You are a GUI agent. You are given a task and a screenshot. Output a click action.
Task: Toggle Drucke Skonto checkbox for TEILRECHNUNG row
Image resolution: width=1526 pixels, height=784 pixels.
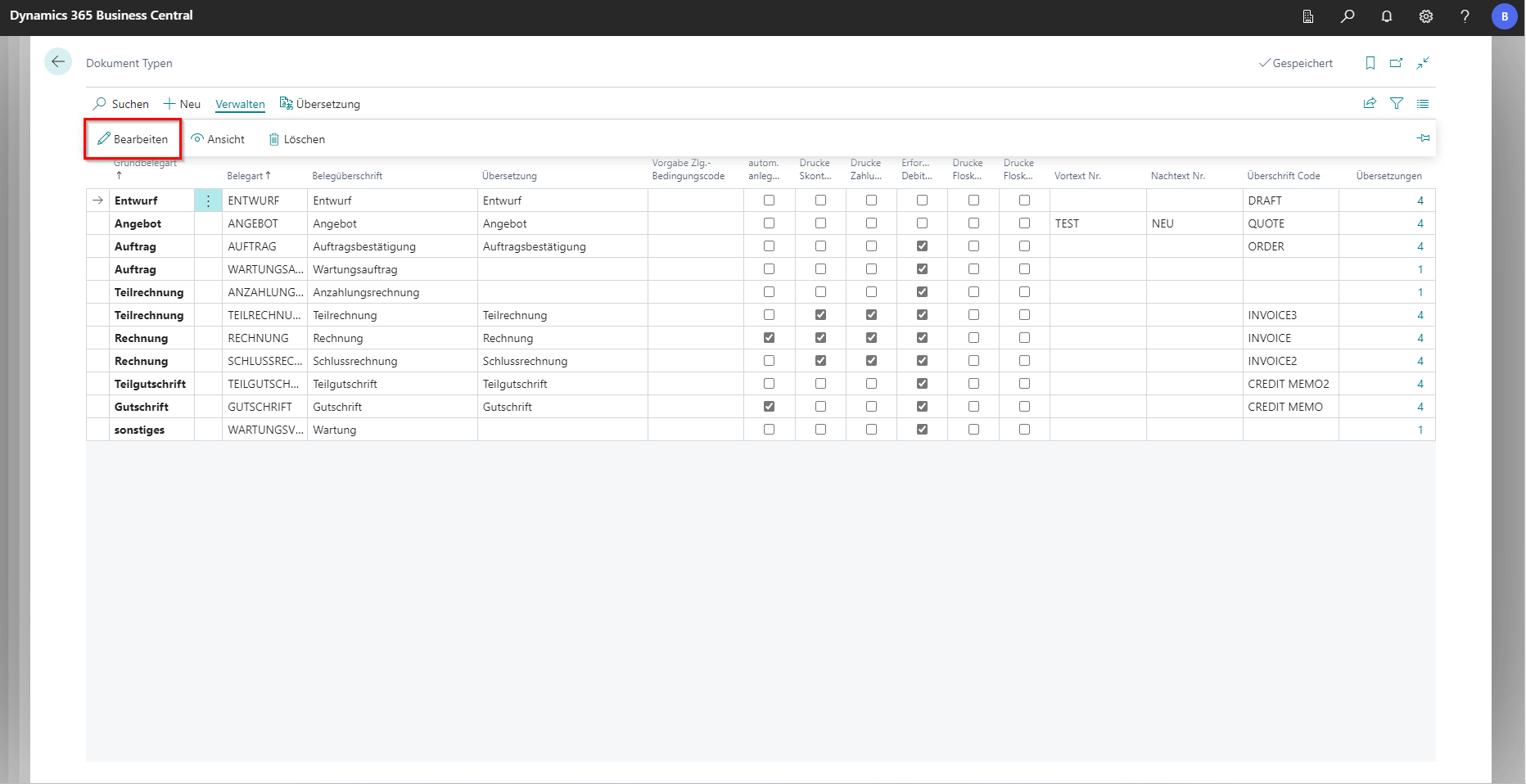coord(820,315)
